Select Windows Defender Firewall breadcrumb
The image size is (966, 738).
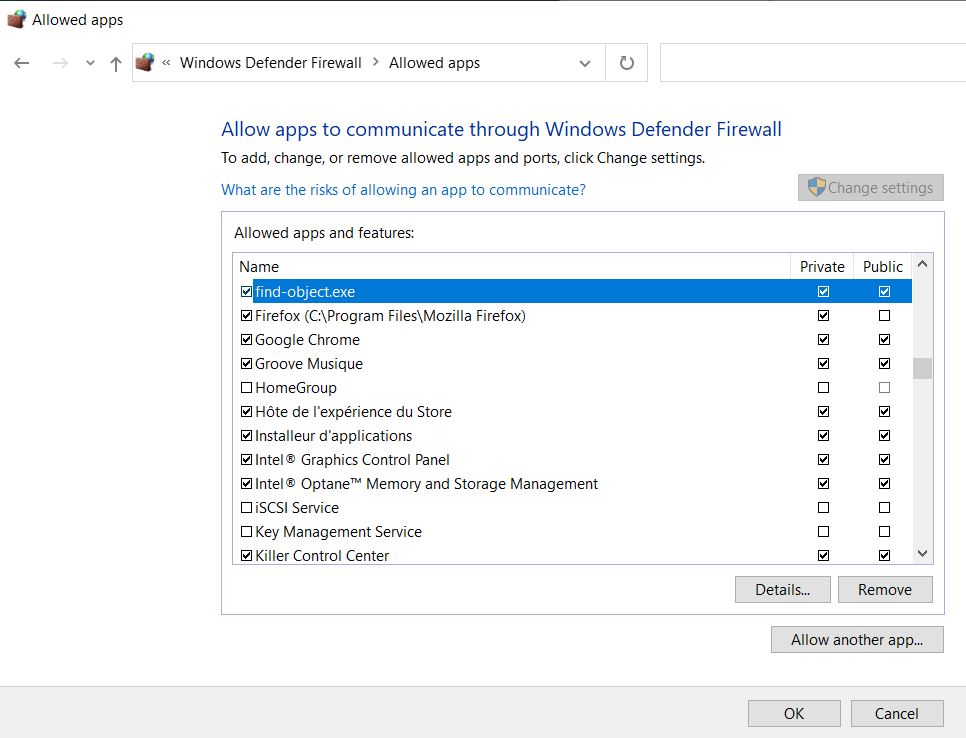[x=270, y=63]
